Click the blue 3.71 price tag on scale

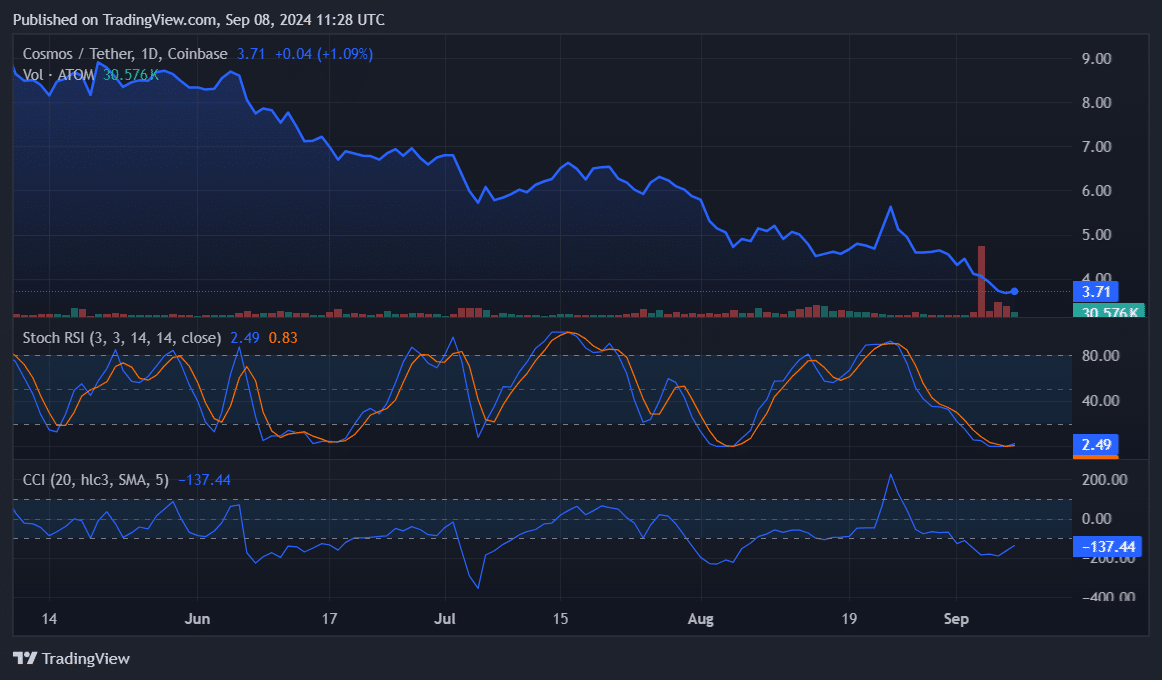tap(1096, 291)
